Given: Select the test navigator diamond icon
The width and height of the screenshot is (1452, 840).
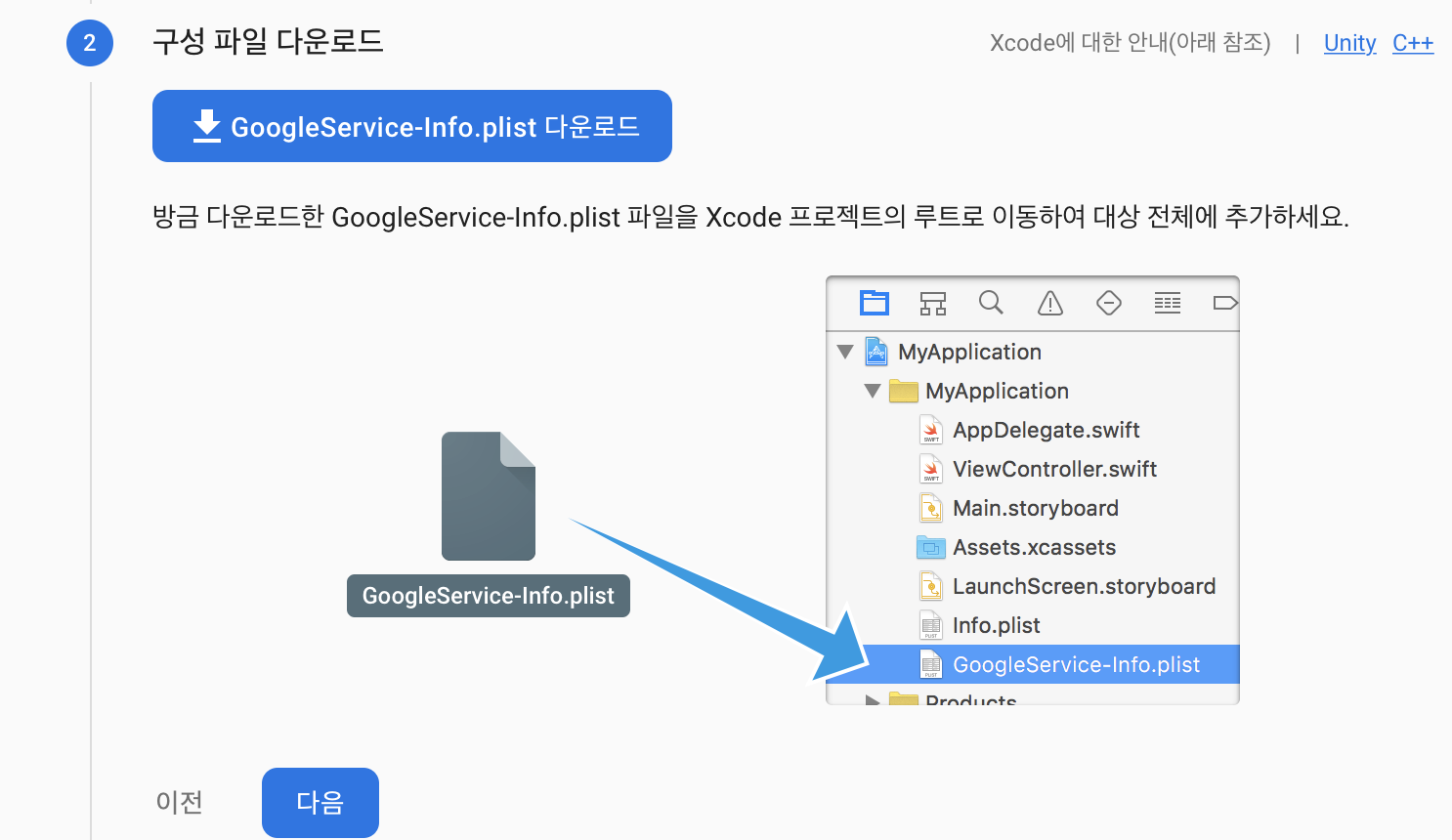Looking at the screenshot, I should 1109,303.
